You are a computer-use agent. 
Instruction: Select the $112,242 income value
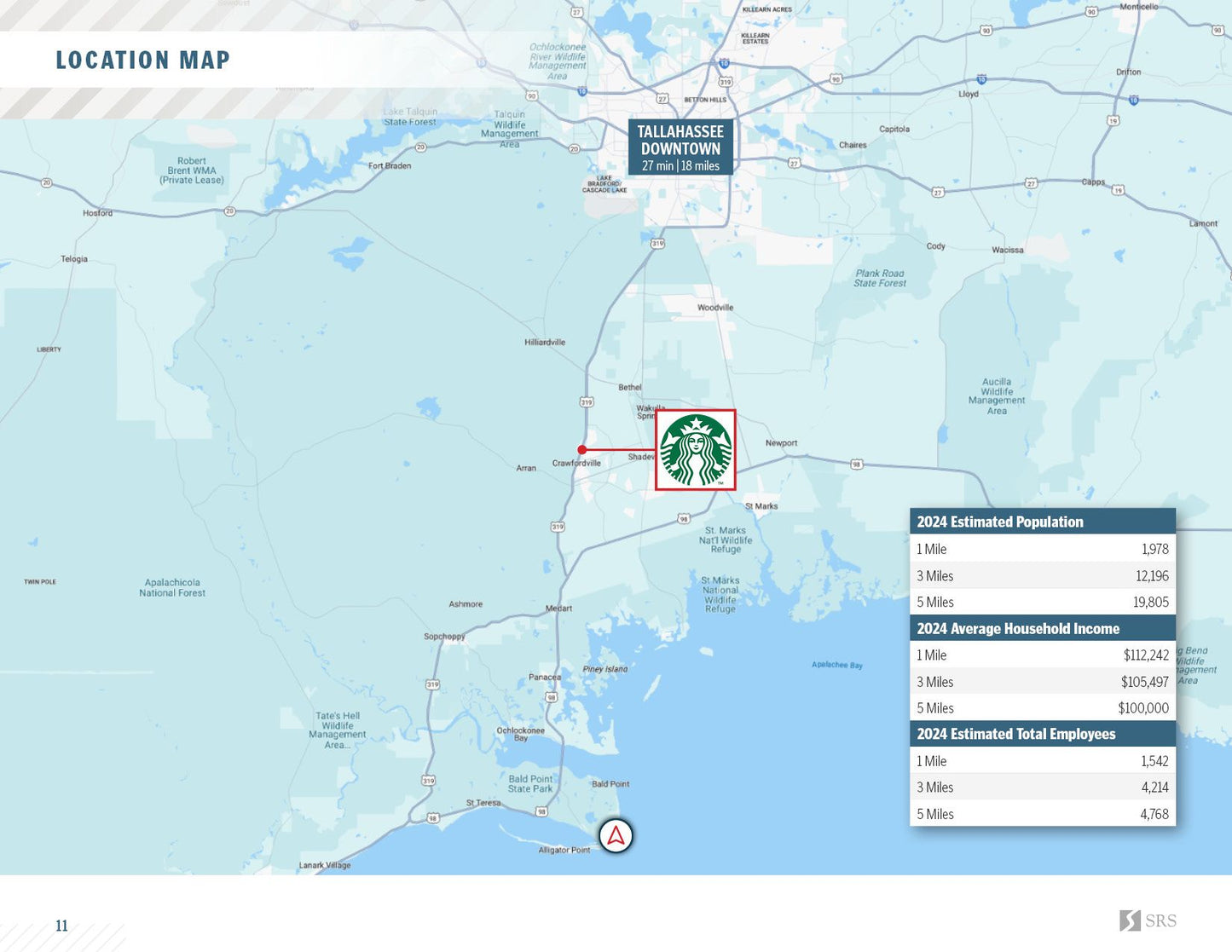[1146, 655]
